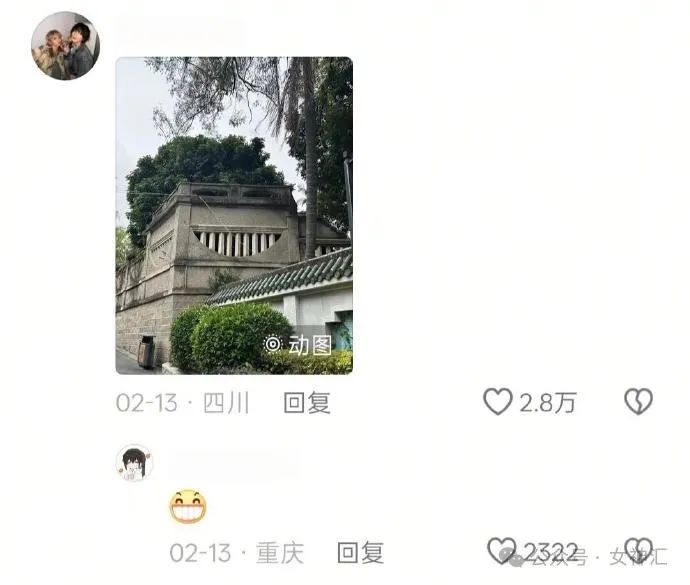The height and width of the screenshot is (585, 690).
Task: Open the blurred username beside the cartoon avatar
Action: (233, 460)
